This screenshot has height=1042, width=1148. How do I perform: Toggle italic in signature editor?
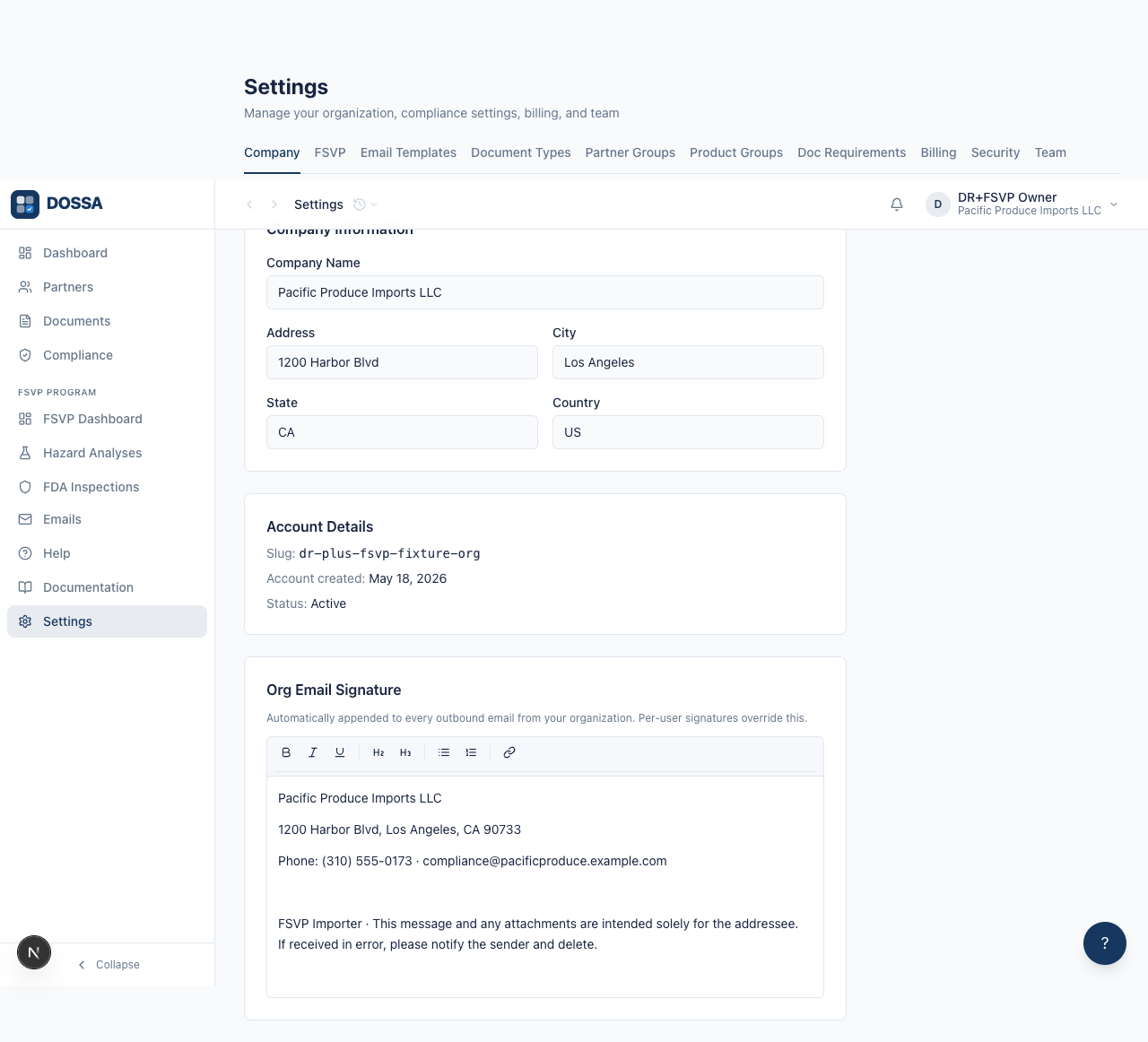point(313,752)
